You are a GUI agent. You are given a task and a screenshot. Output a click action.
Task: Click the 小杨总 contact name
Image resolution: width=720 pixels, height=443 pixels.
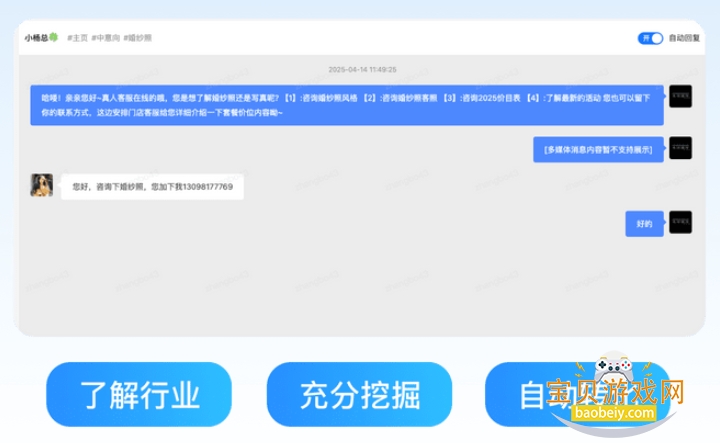[36, 38]
